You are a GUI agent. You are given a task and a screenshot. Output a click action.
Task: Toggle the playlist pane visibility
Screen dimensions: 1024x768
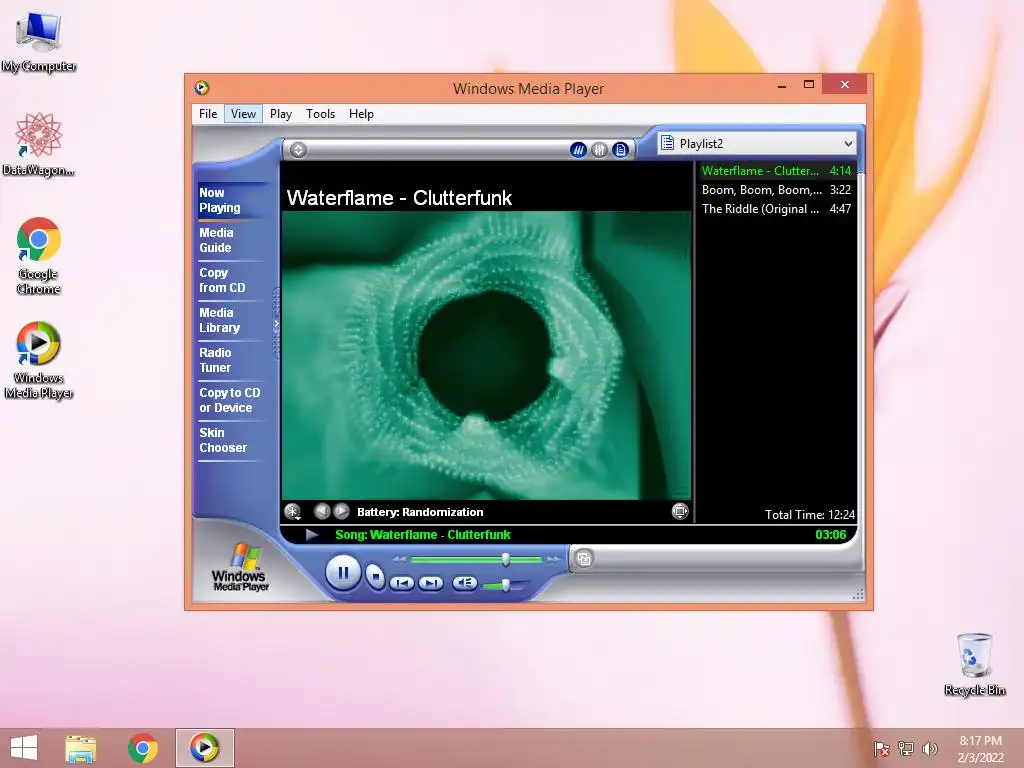pyautogui.click(x=620, y=150)
